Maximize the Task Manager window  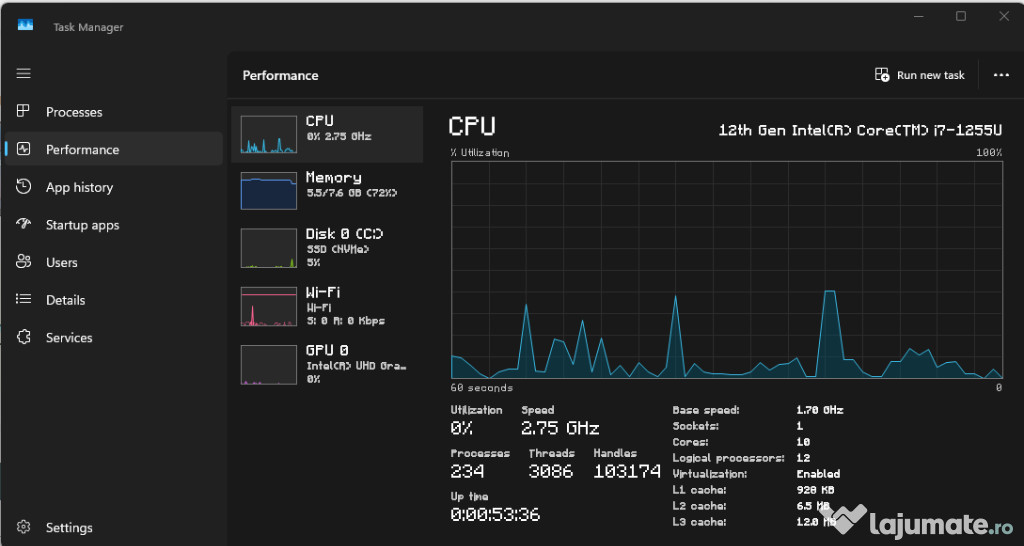[961, 16]
